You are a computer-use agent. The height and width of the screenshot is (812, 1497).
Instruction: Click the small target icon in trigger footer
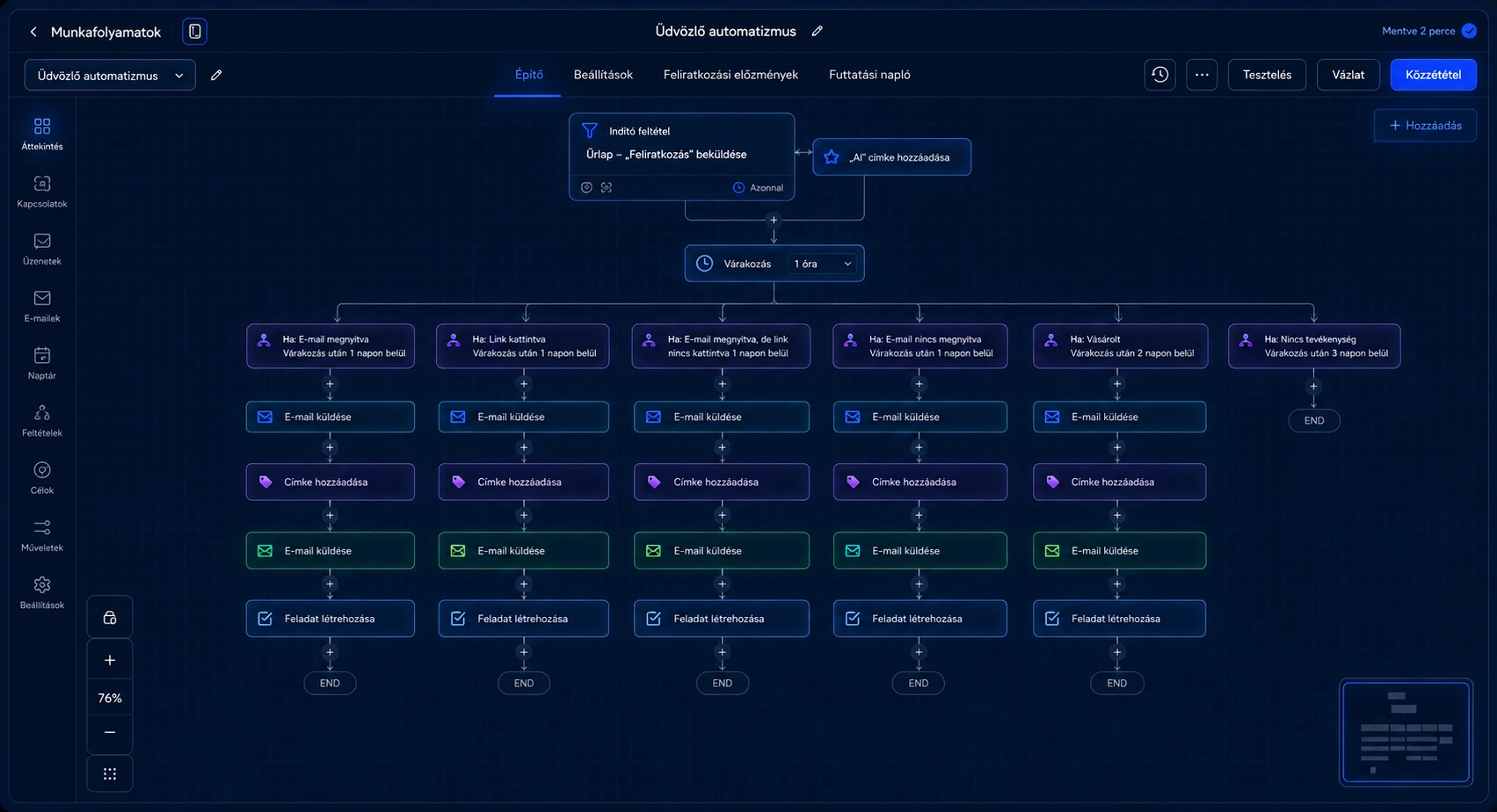586,187
